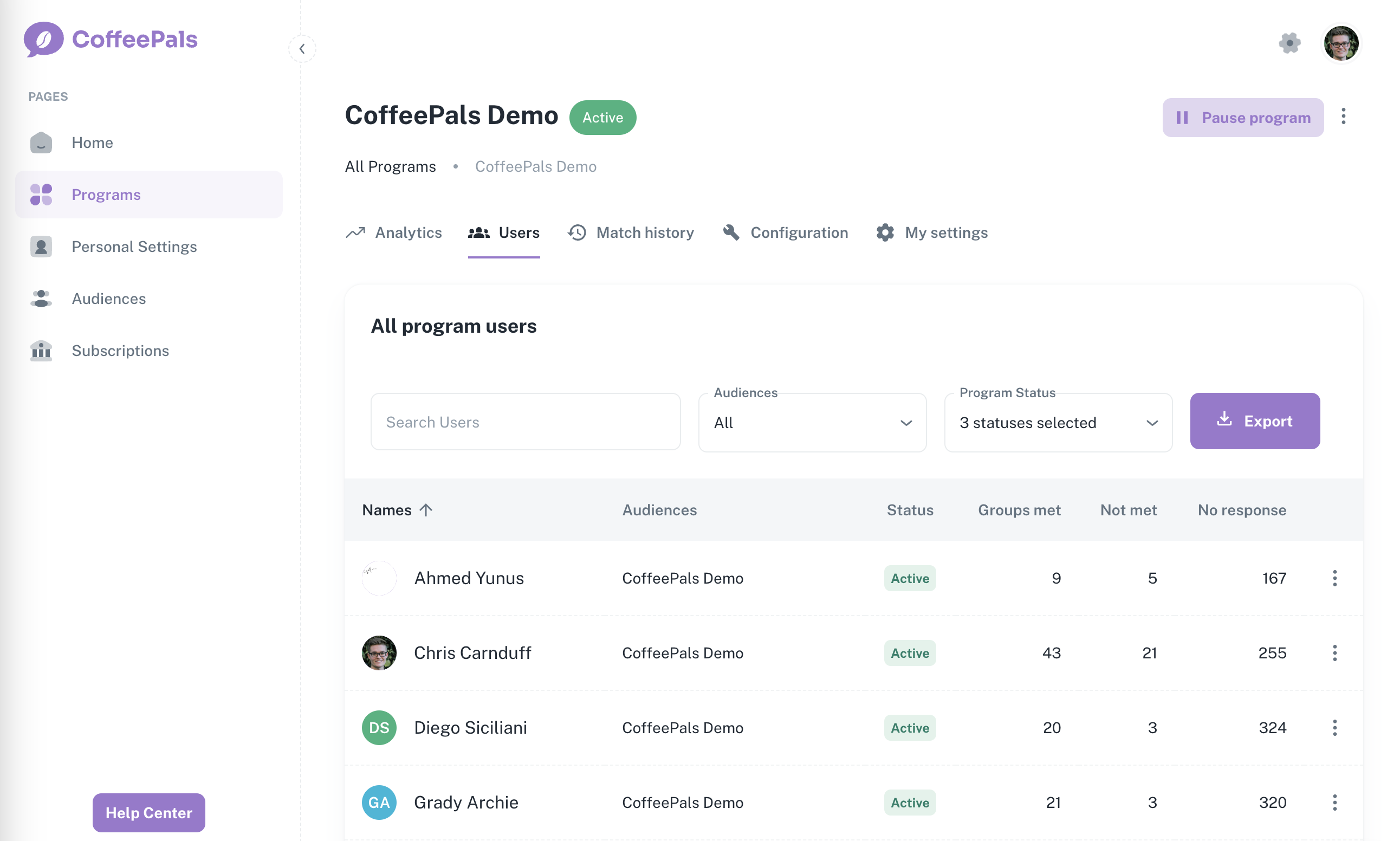Open the Audiences sidebar page
Viewport: 1400px width, 841px height.
click(108, 299)
